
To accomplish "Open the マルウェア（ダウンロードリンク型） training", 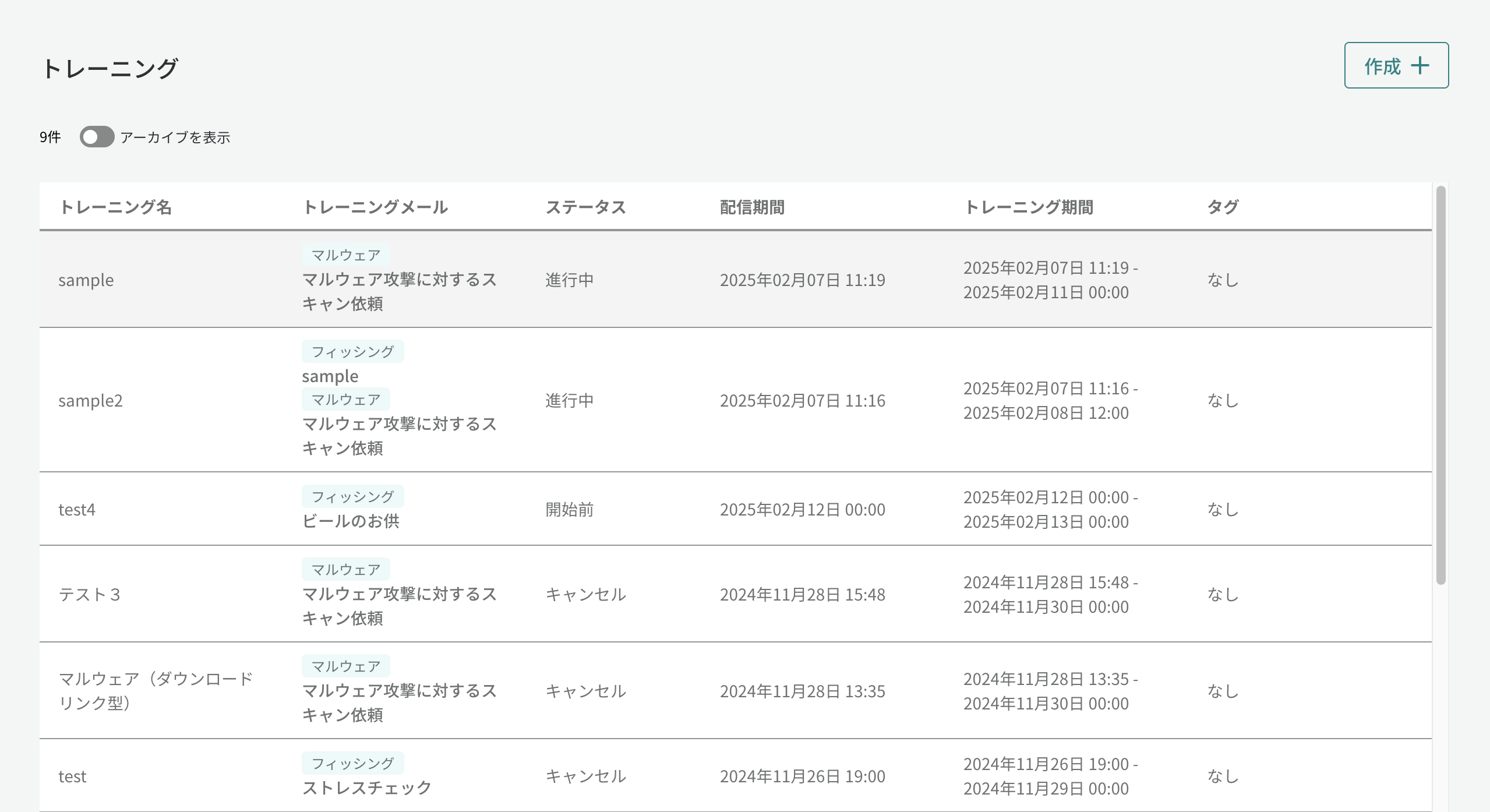I will 156,691.
